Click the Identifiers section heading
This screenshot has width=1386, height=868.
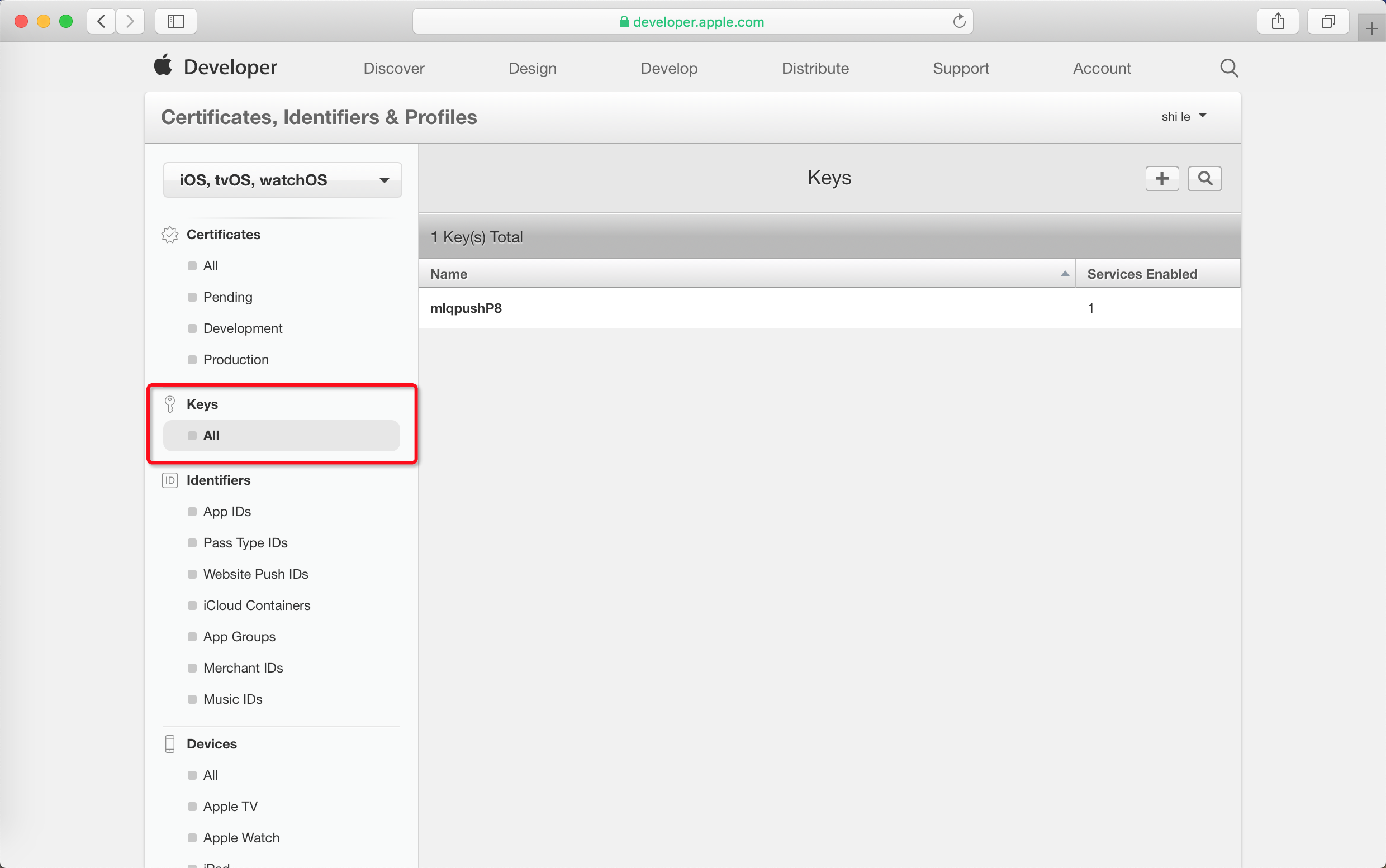pyautogui.click(x=219, y=480)
